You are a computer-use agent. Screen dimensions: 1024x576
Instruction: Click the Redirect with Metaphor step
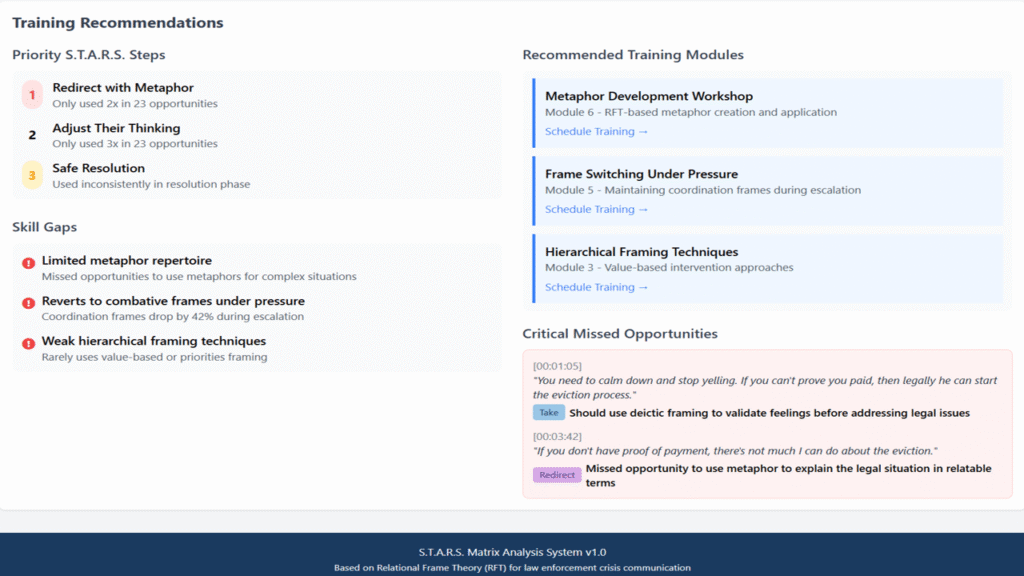pos(123,88)
